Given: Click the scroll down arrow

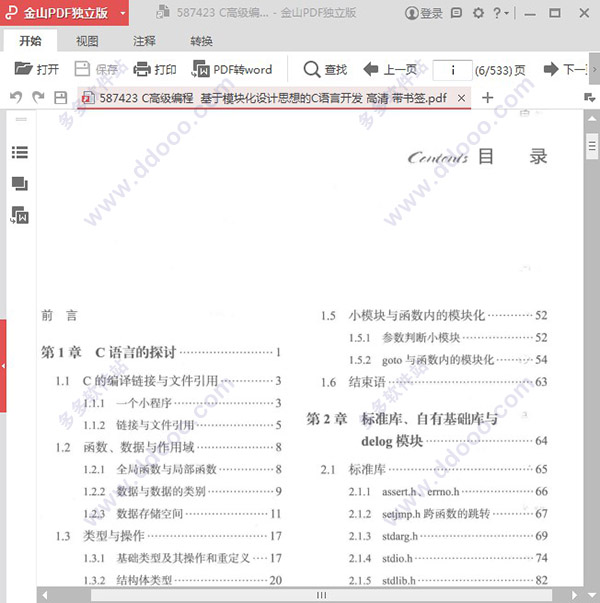Looking at the screenshot, I should click(x=592, y=595).
